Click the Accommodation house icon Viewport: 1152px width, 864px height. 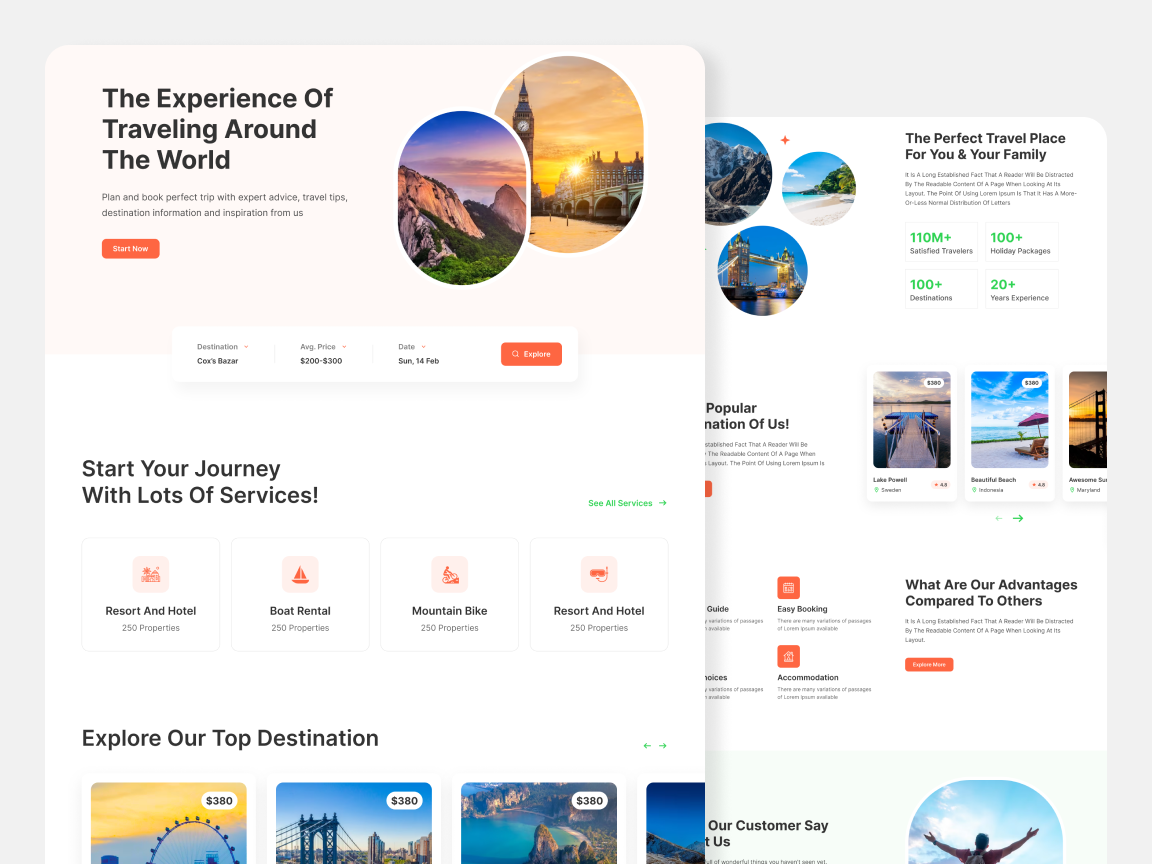(x=788, y=656)
